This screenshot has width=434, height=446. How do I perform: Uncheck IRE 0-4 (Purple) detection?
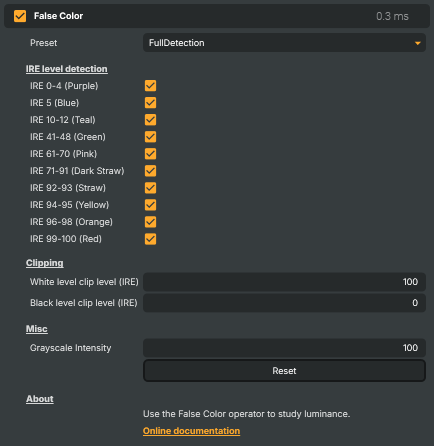pos(150,86)
